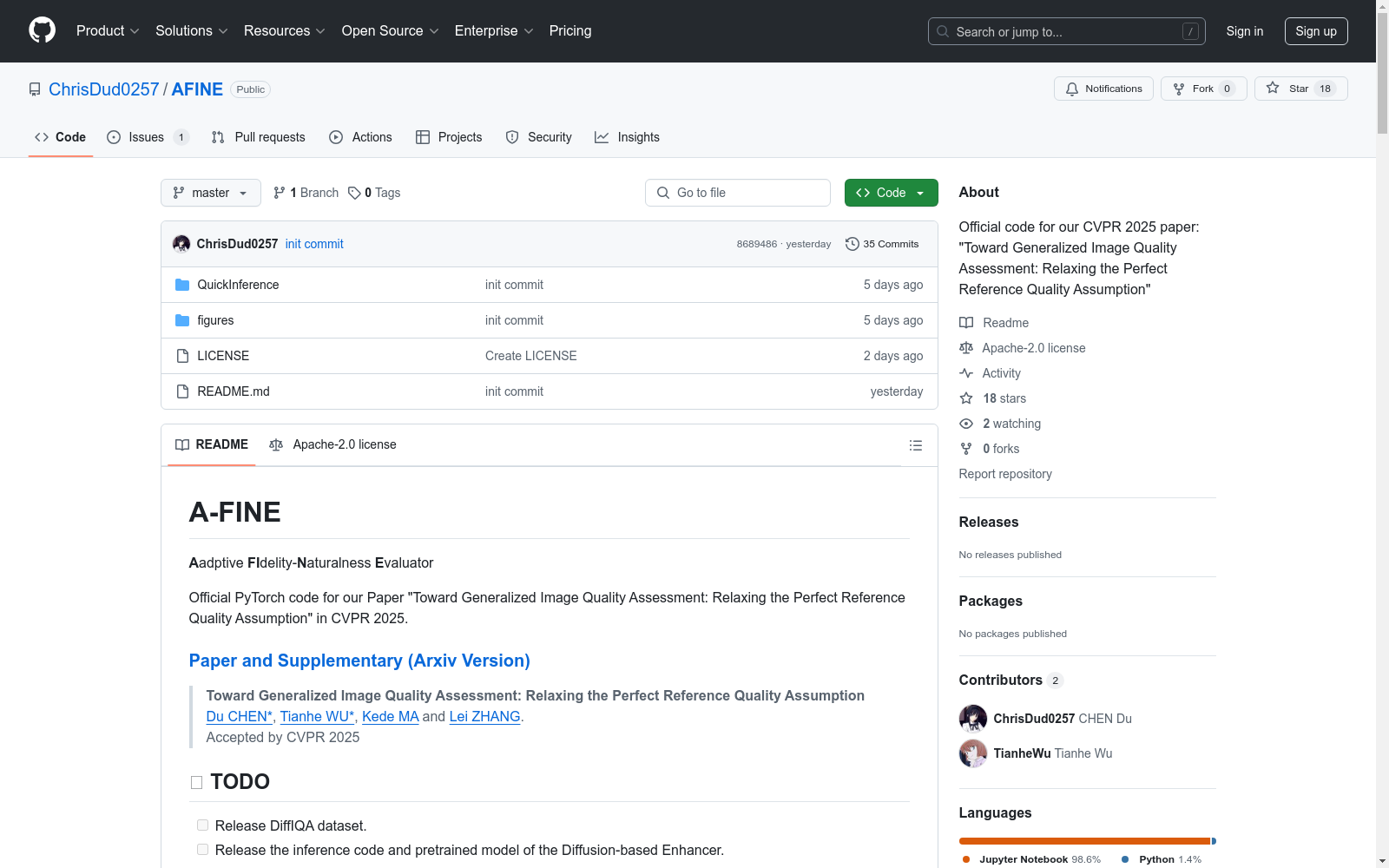
Task: Open the Actions tab
Action: pos(361,137)
